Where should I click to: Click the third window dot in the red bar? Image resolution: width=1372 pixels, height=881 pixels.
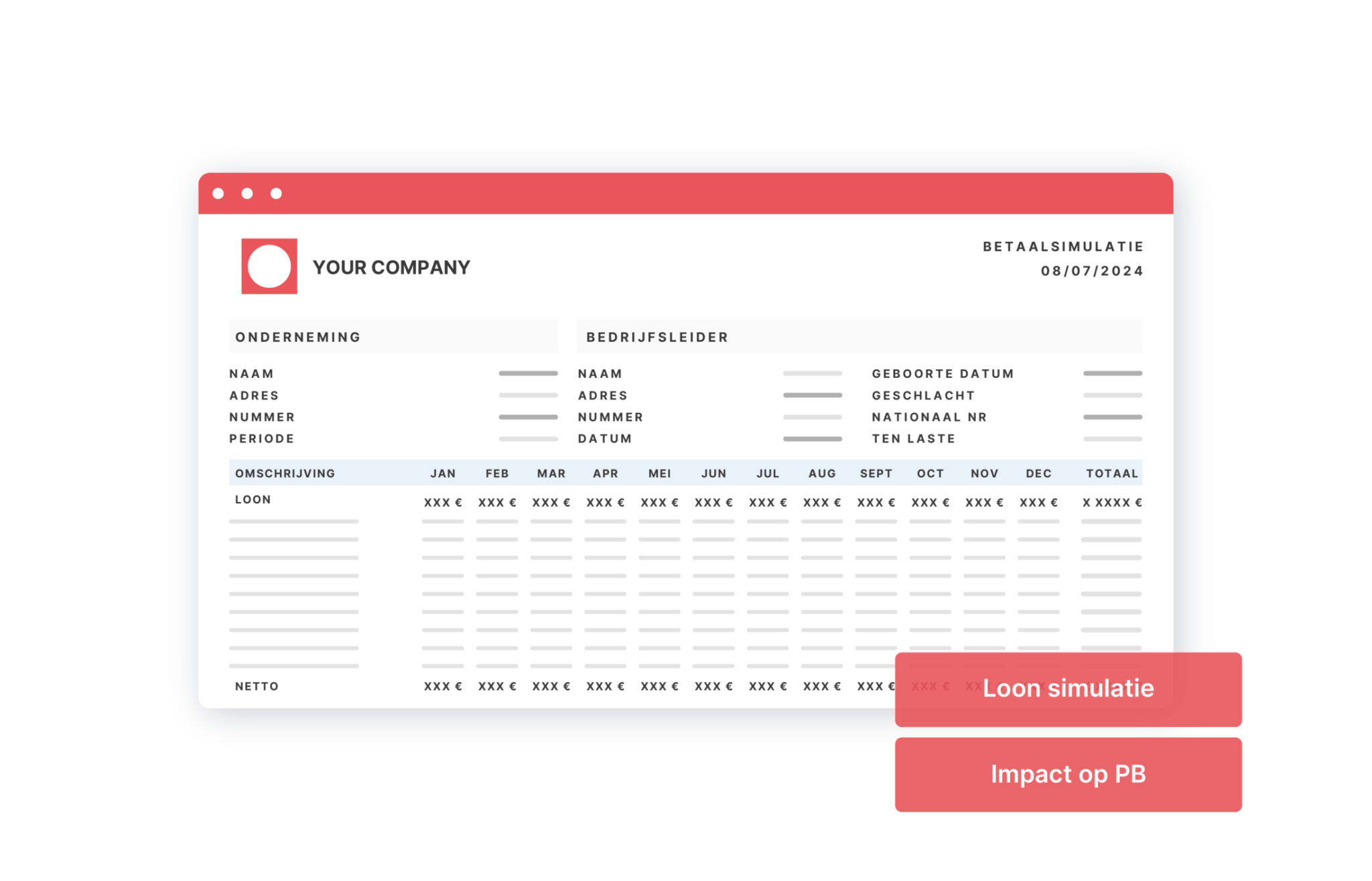click(276, 194)
